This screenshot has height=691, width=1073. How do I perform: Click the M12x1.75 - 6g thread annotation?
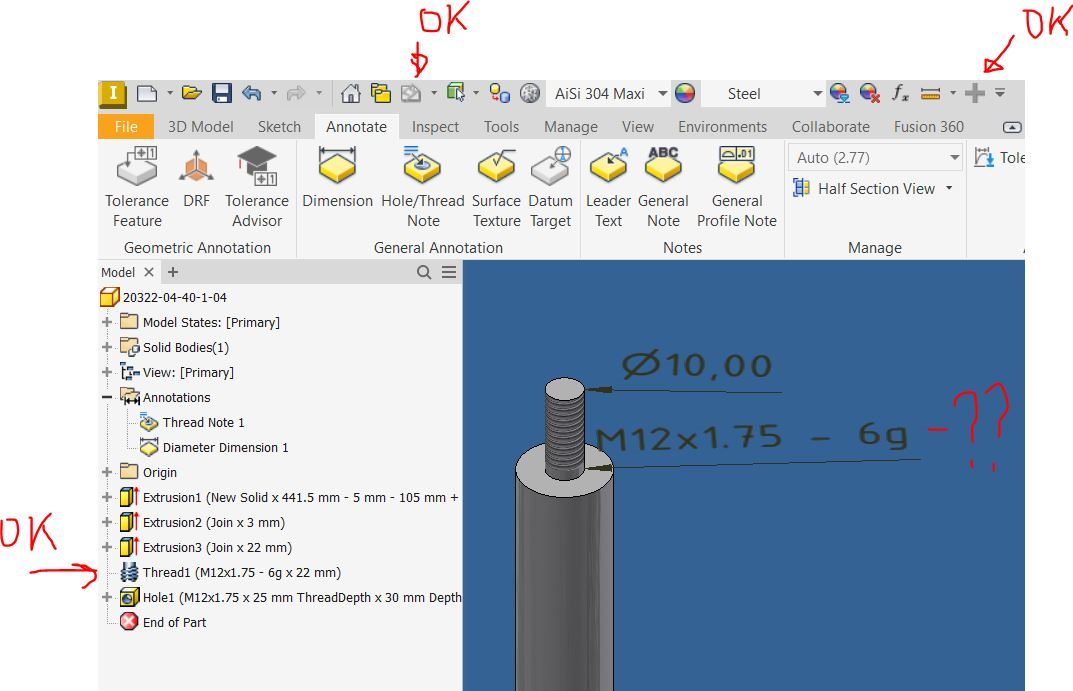pyautogui.click(x=751, y=436)
